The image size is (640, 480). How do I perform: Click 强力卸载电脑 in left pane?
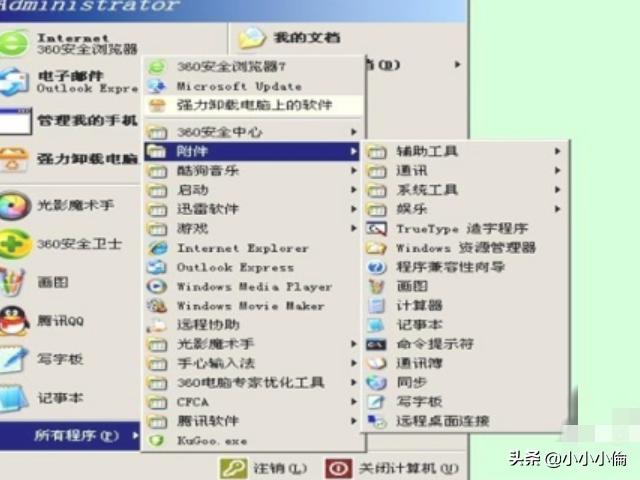70,159
